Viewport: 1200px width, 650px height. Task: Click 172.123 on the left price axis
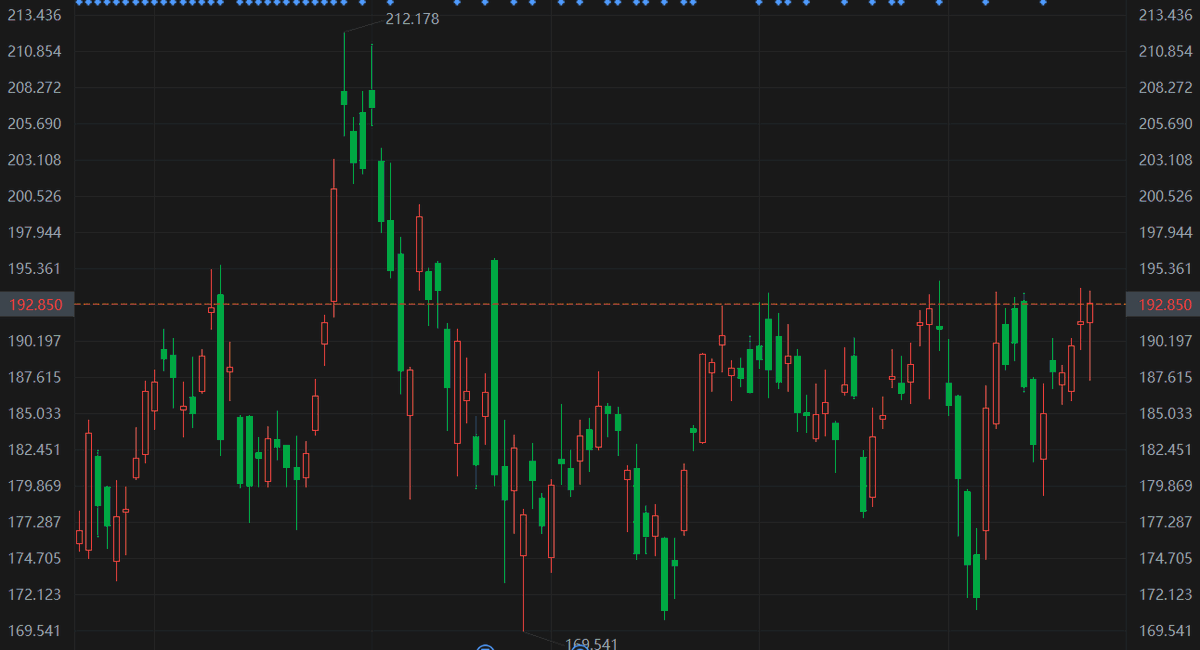tap(35, 594)
